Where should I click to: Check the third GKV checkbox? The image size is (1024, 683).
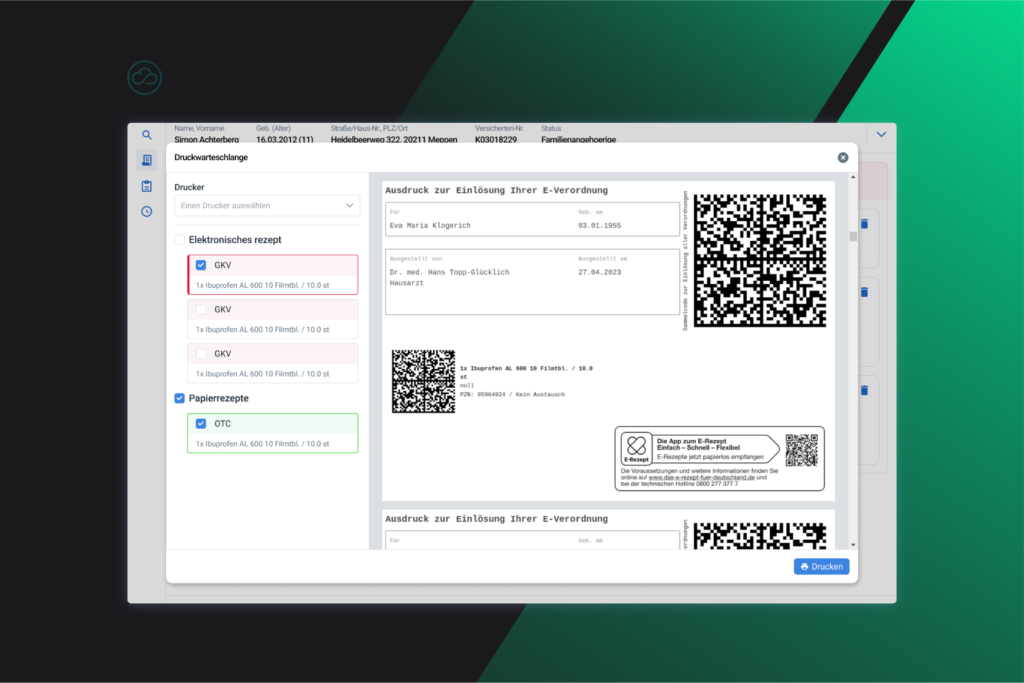(x=201, y=354)
